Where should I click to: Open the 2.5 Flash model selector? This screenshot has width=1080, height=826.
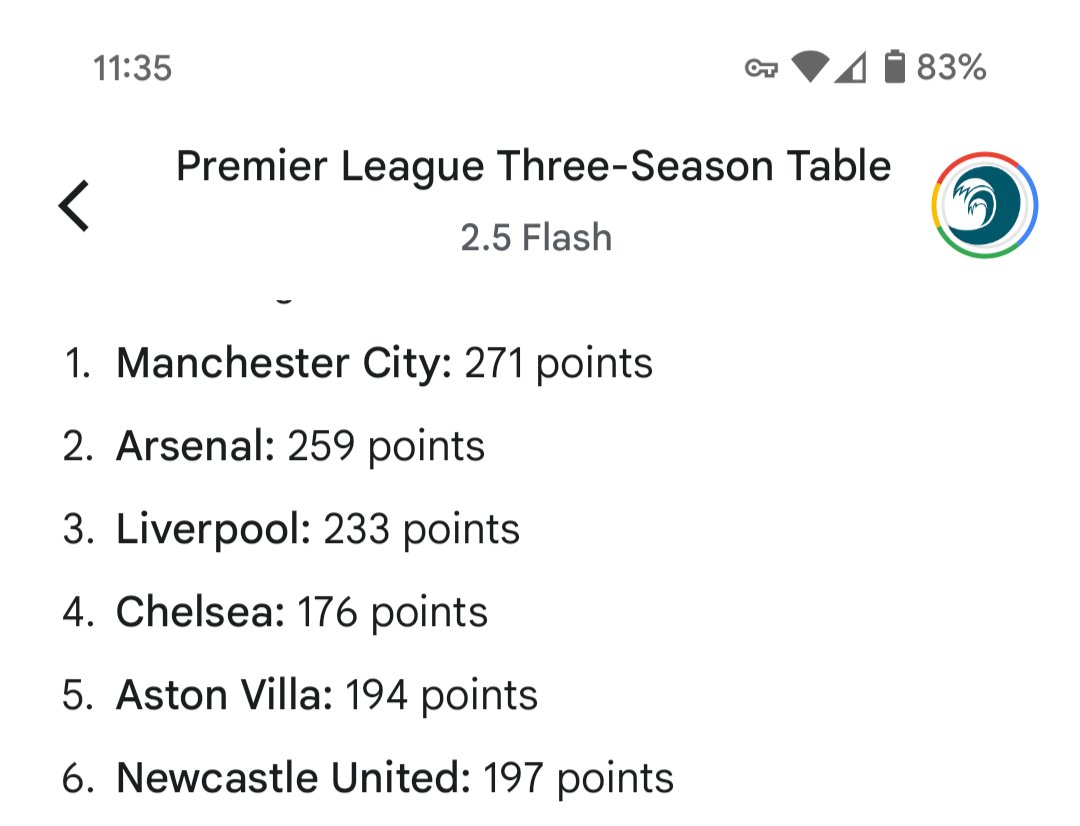[x=536, y=238]
